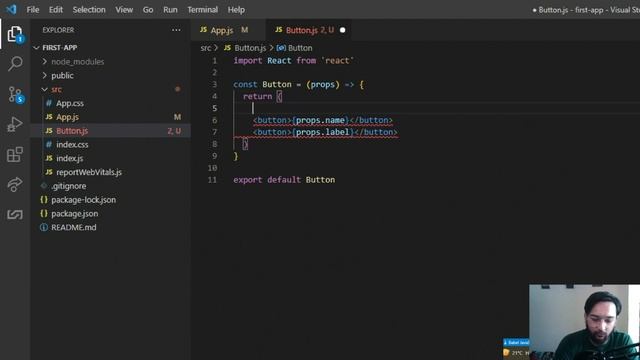
Task: Click Button.js in the breadcrumb path
Action: pyautogui.click(x=250, y=48)
